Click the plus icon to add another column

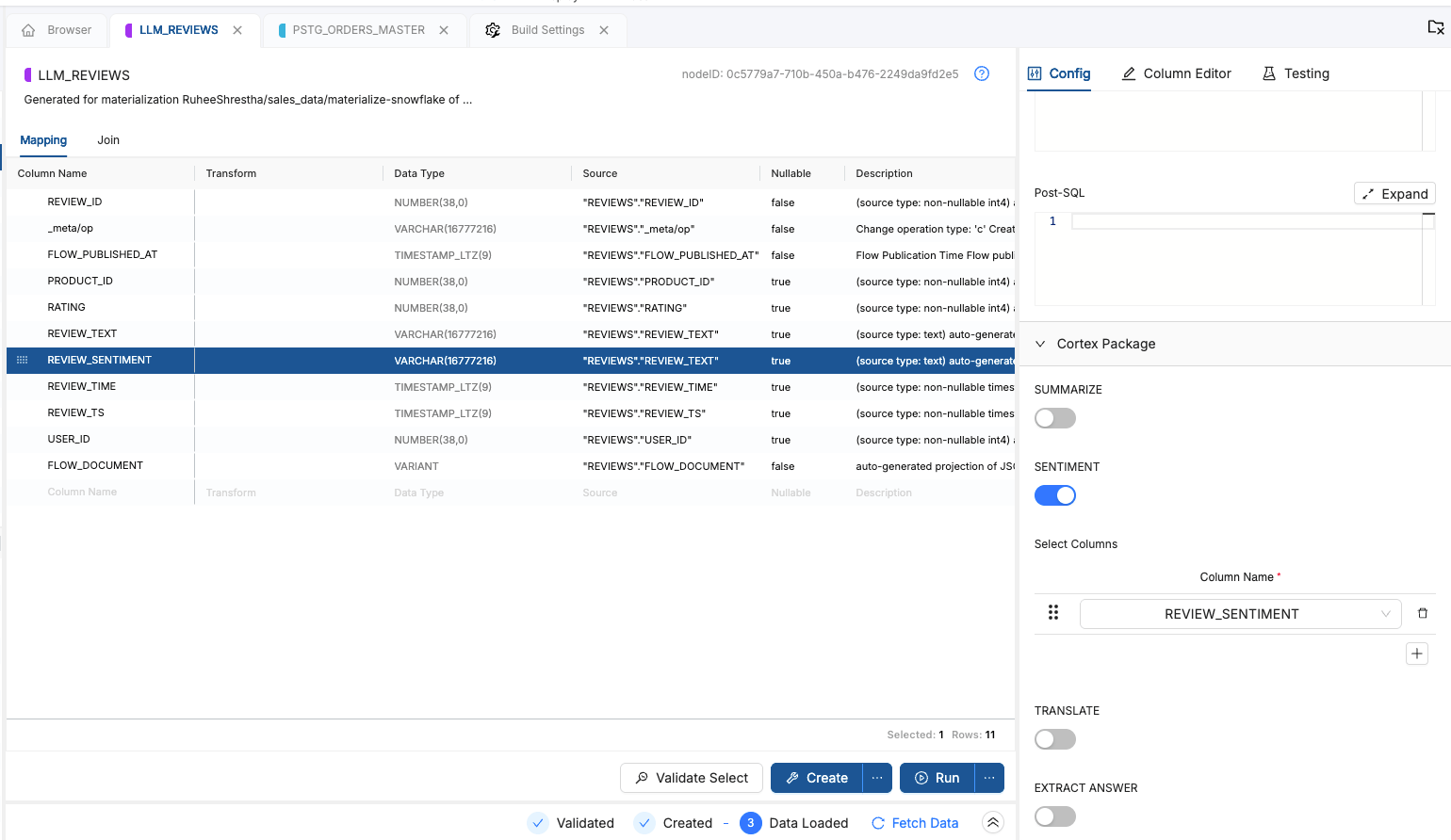click(1416, 653)
